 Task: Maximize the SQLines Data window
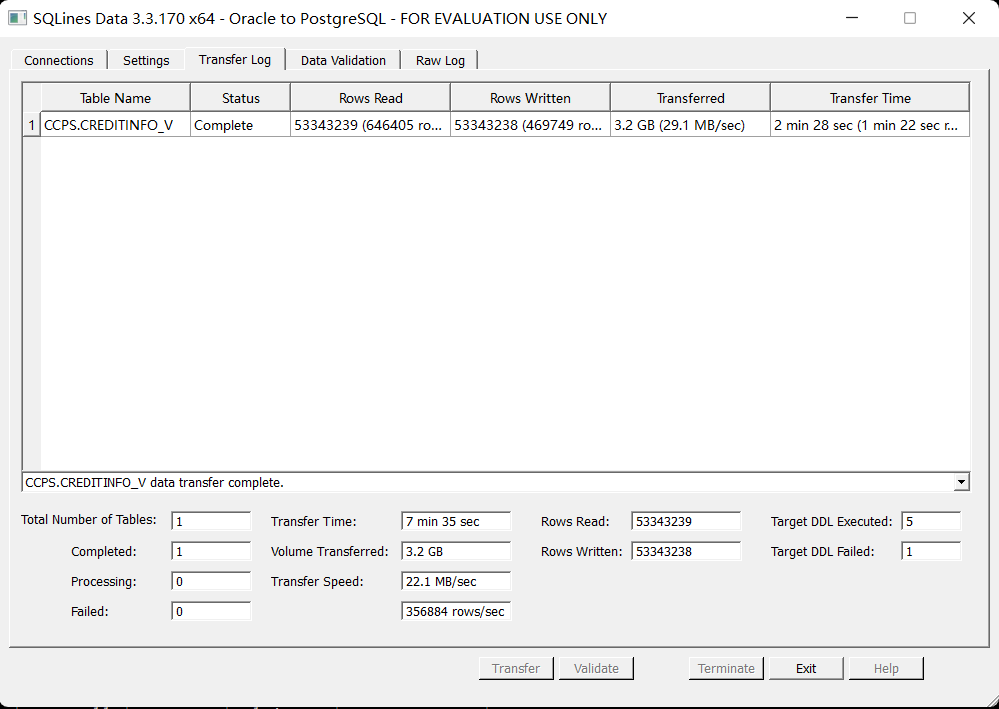point(910,18)
